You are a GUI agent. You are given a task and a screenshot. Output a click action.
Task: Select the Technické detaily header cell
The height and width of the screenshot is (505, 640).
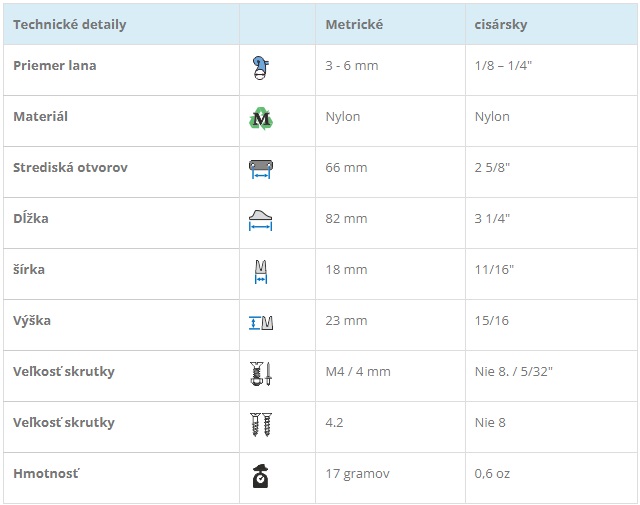(121, 24)
